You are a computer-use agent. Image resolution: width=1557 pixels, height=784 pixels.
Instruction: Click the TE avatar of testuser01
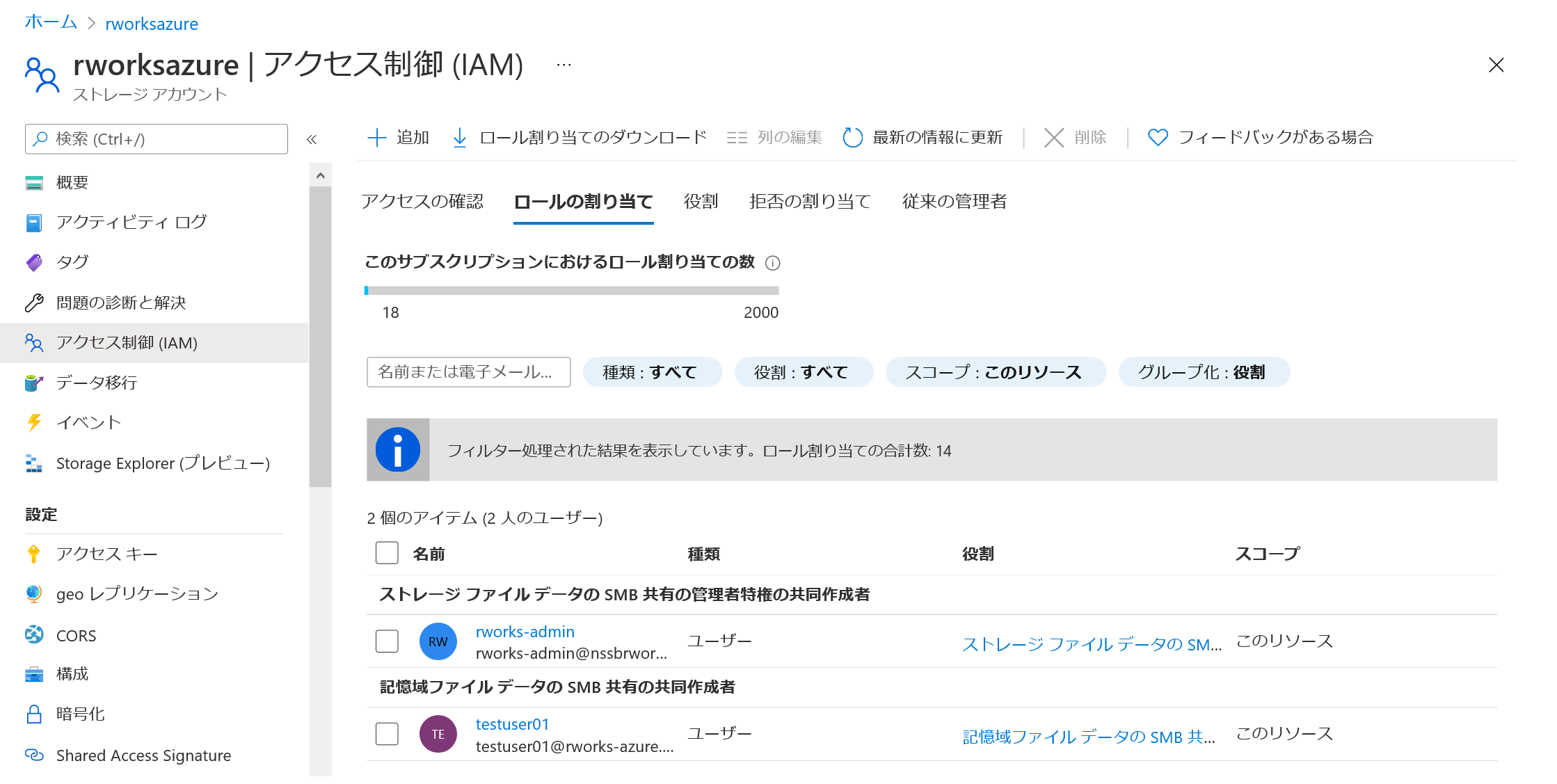[438, 734]
